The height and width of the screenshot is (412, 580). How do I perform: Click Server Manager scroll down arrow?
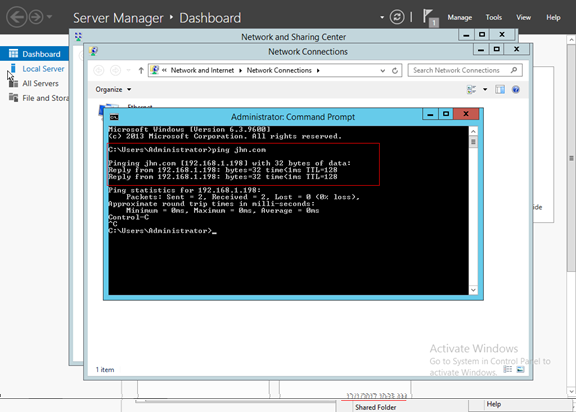coord(571,391)
